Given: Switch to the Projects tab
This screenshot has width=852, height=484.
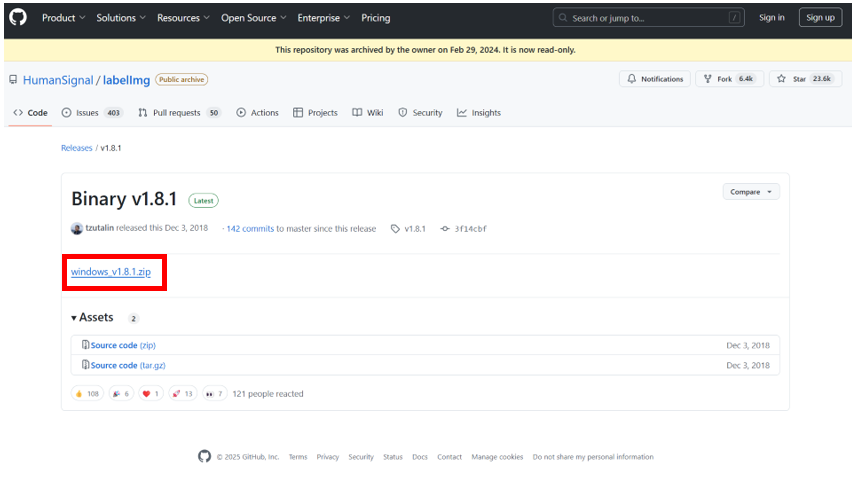Looking at the screenshot, I should (x=315, y=112).
